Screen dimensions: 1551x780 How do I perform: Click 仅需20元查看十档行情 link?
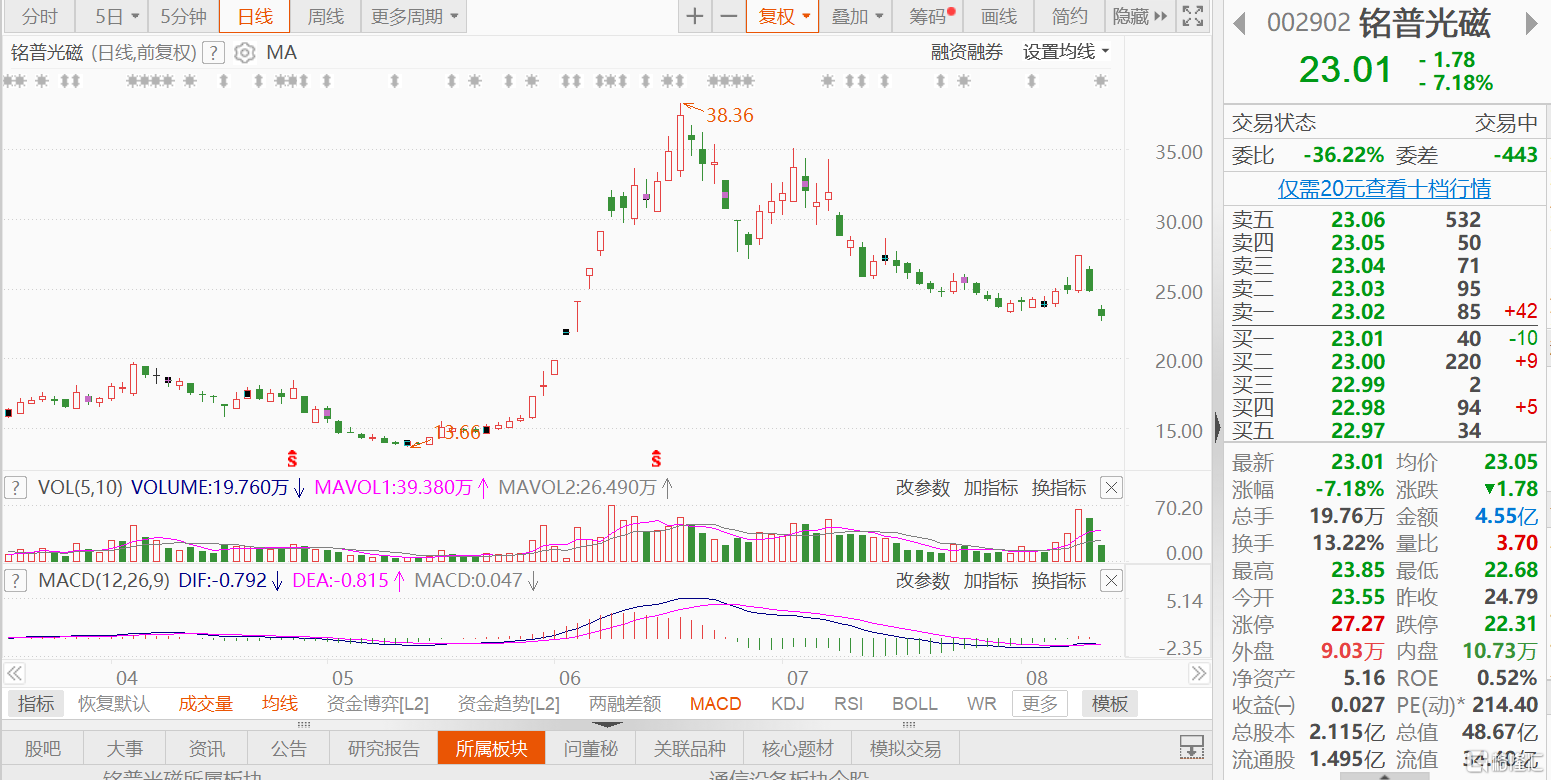tap(1384, 188)
